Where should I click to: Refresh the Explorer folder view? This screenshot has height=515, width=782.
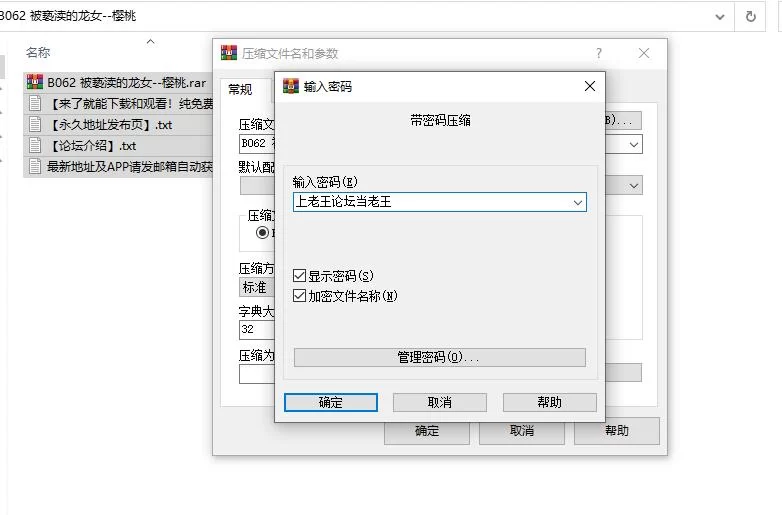(x=750, y=16)
